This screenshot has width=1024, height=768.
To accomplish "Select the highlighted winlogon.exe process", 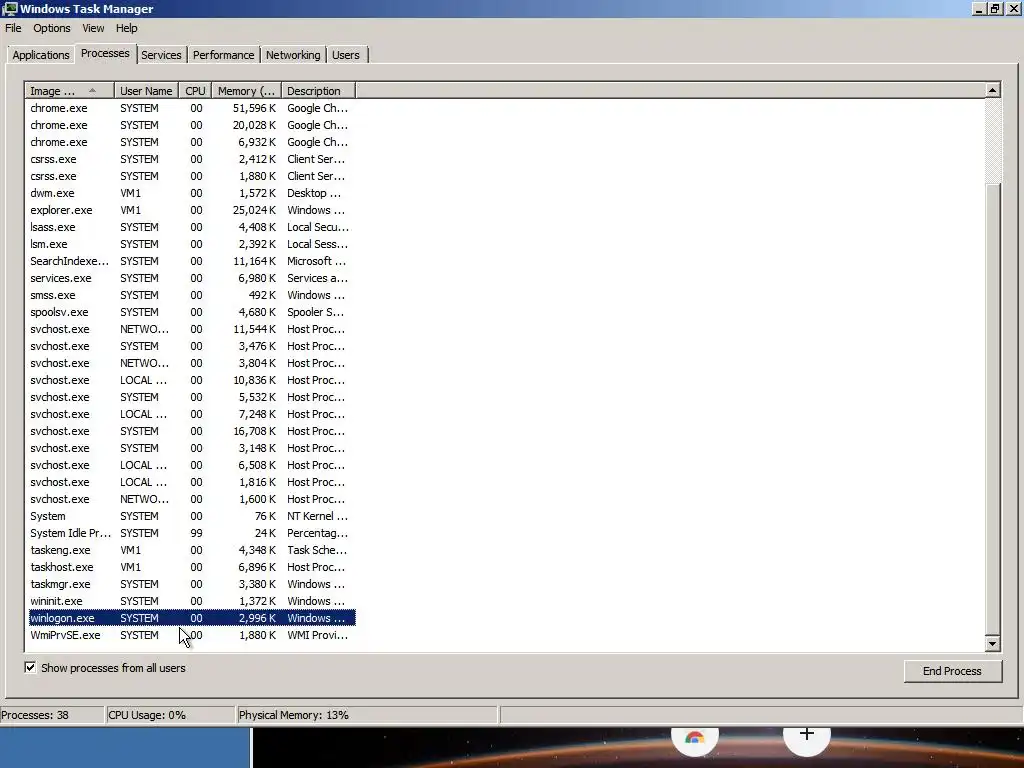I will 192,617.
